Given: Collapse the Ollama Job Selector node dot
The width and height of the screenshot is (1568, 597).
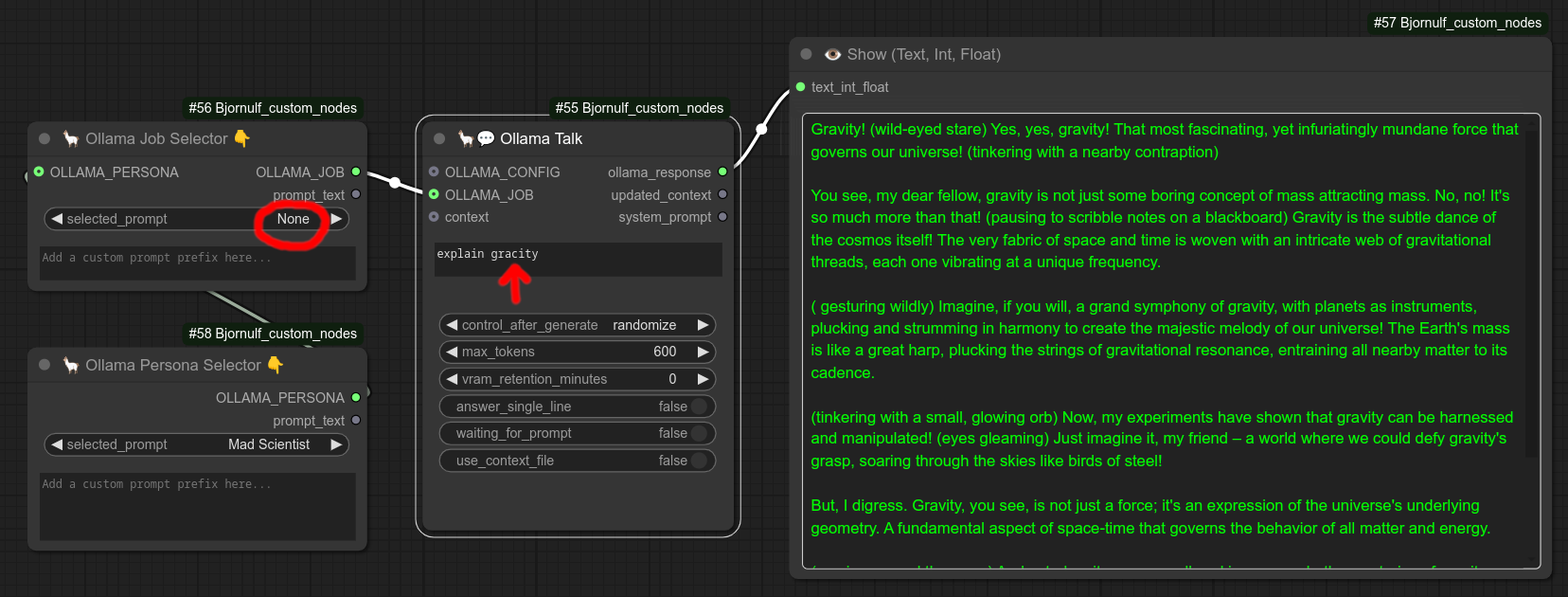Looking at the screenshot, I should point(45,138).
